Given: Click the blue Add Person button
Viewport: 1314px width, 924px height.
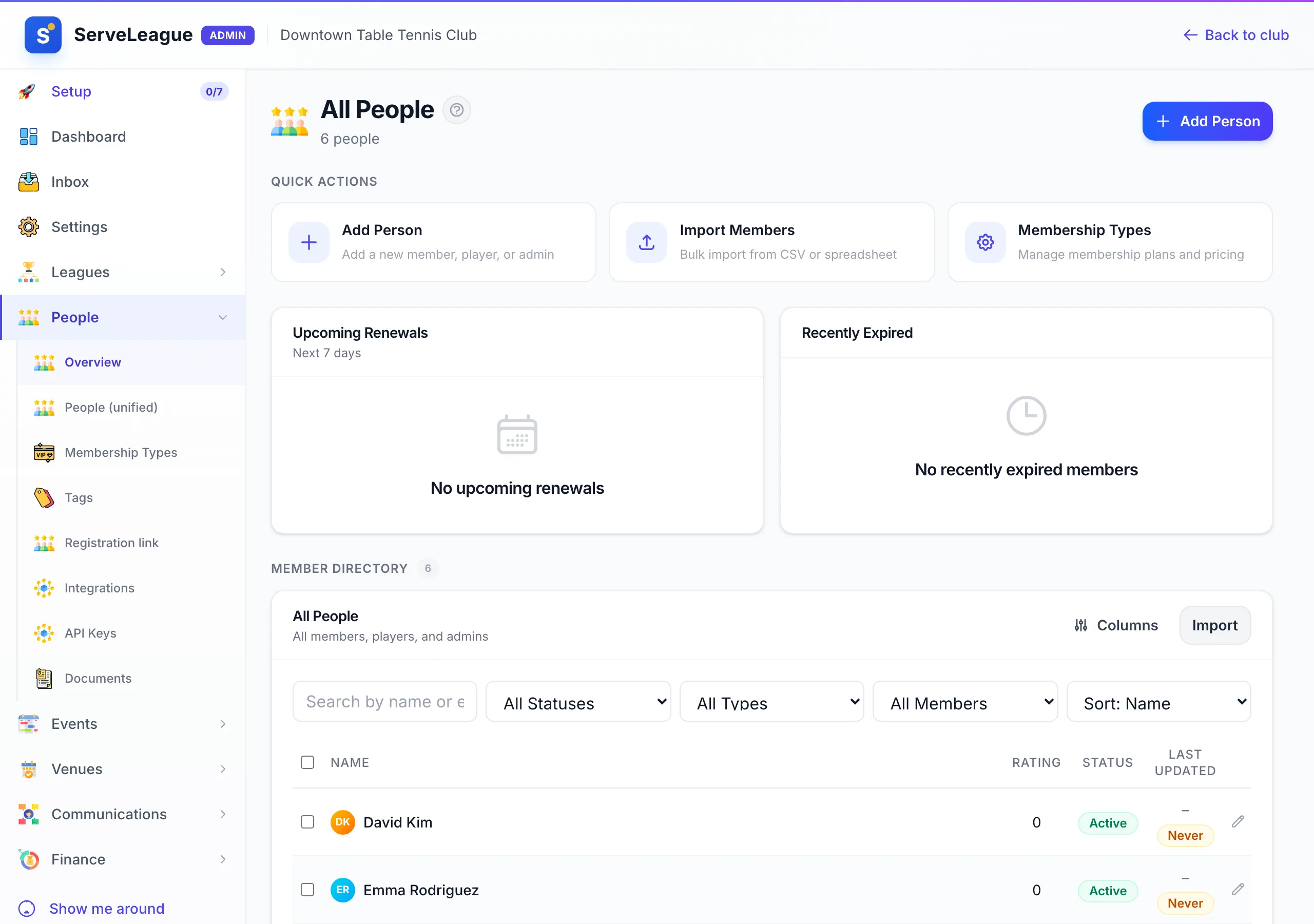Looking at the screenshot, I should point(1207,121).
